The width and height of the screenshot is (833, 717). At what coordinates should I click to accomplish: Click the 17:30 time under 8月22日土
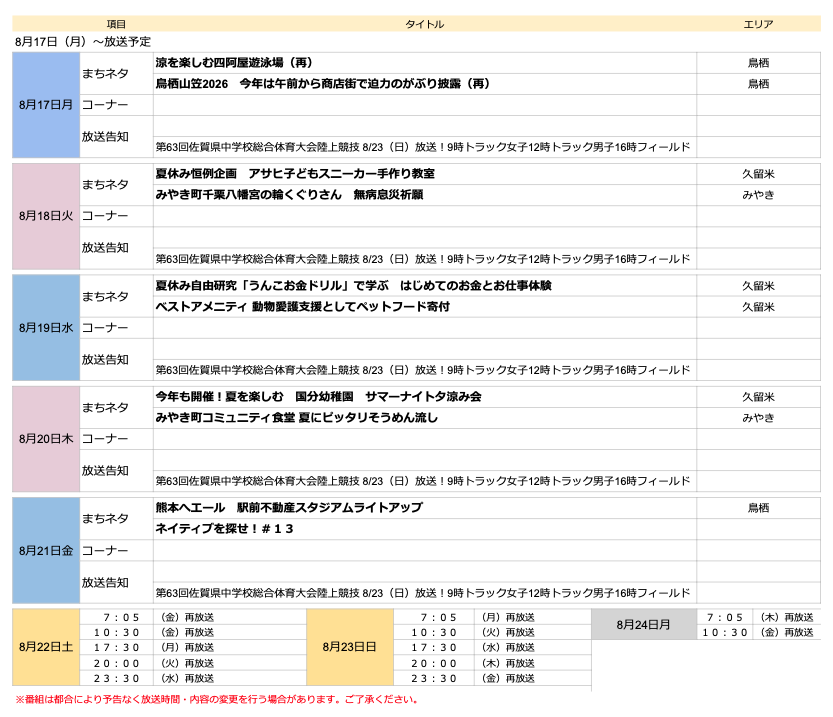click(x=116, y=647)
